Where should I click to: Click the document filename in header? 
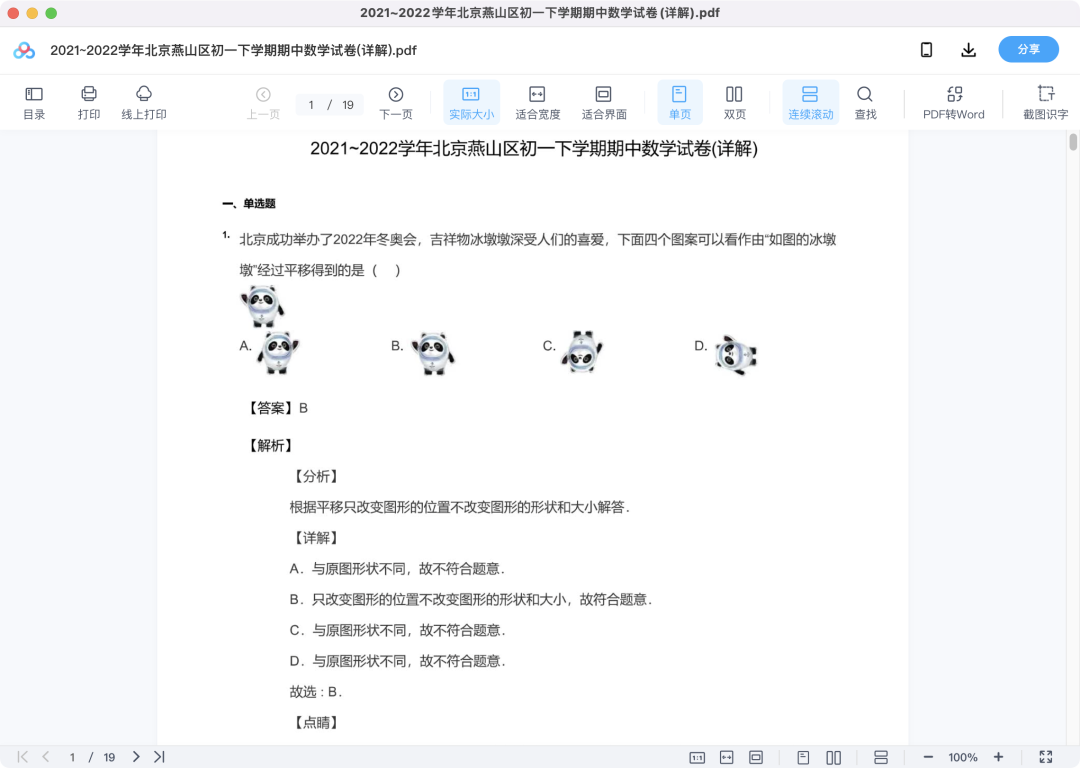point(233,50)
